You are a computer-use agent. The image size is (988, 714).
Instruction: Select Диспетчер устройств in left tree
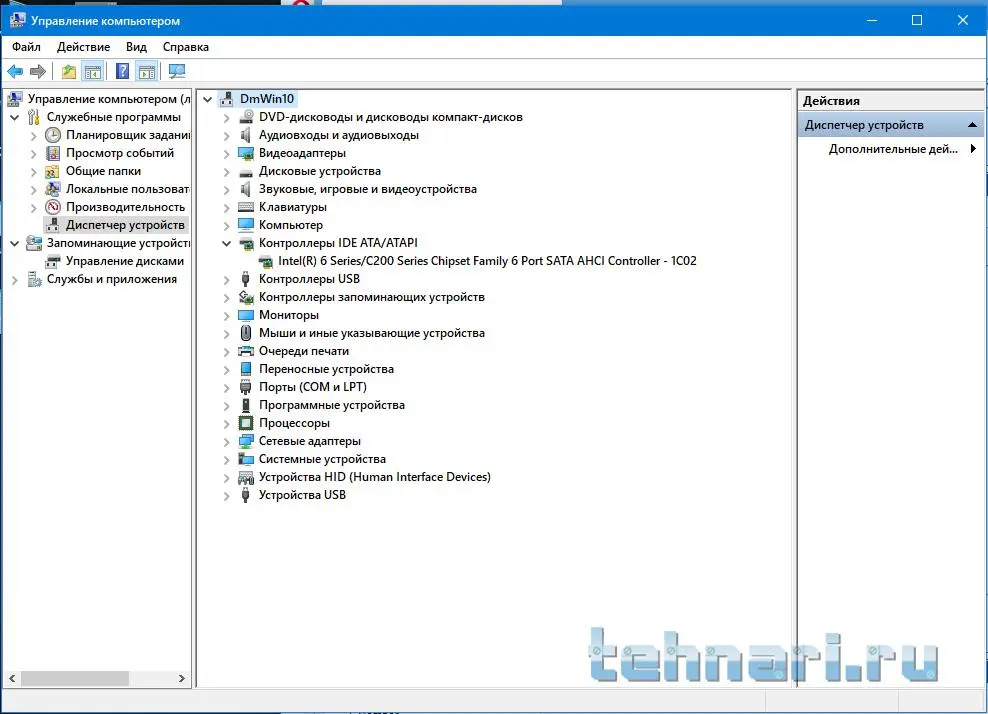pyautogui.click(x=125, y=225)
